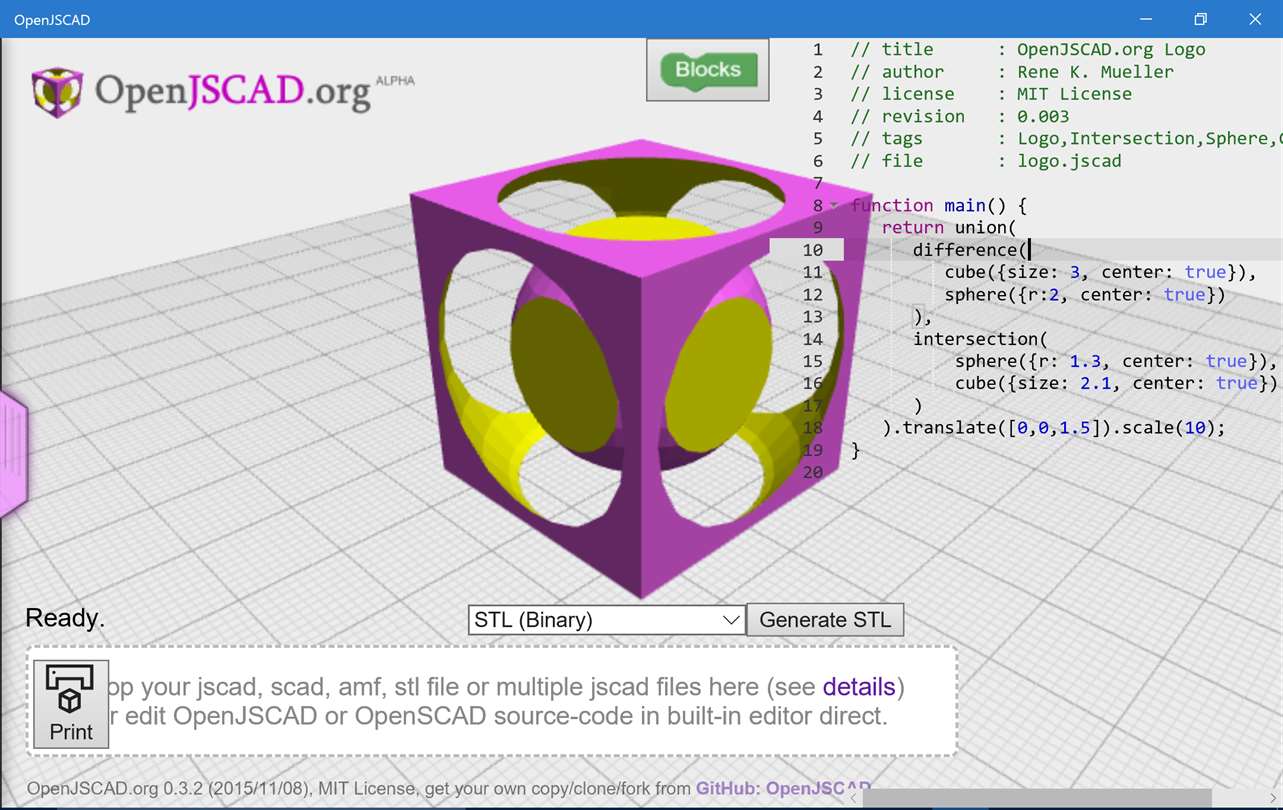Restore down the OpenJSCAD window
This screenshot has height=810, width=1283.
point(1200,19)
